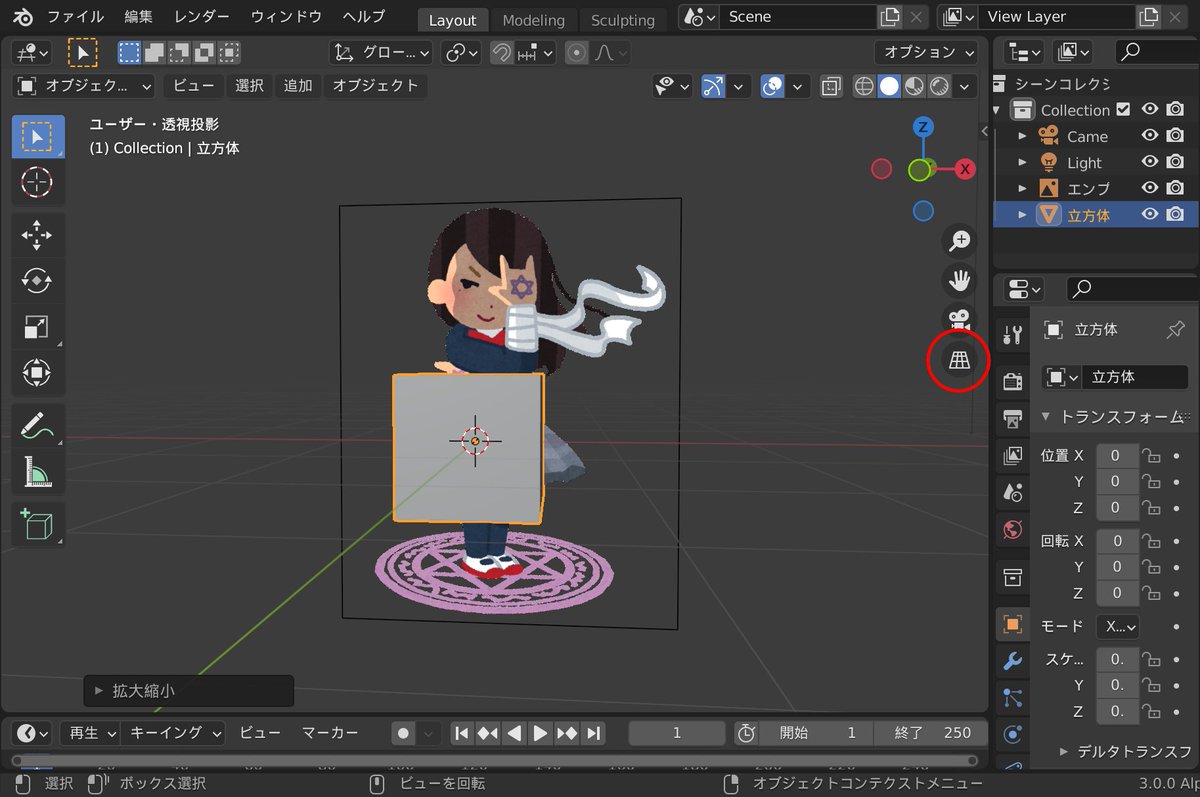Open the ファイル menu
The image size is (1200, 797).
pyautogui.click(x=75, y=17)
